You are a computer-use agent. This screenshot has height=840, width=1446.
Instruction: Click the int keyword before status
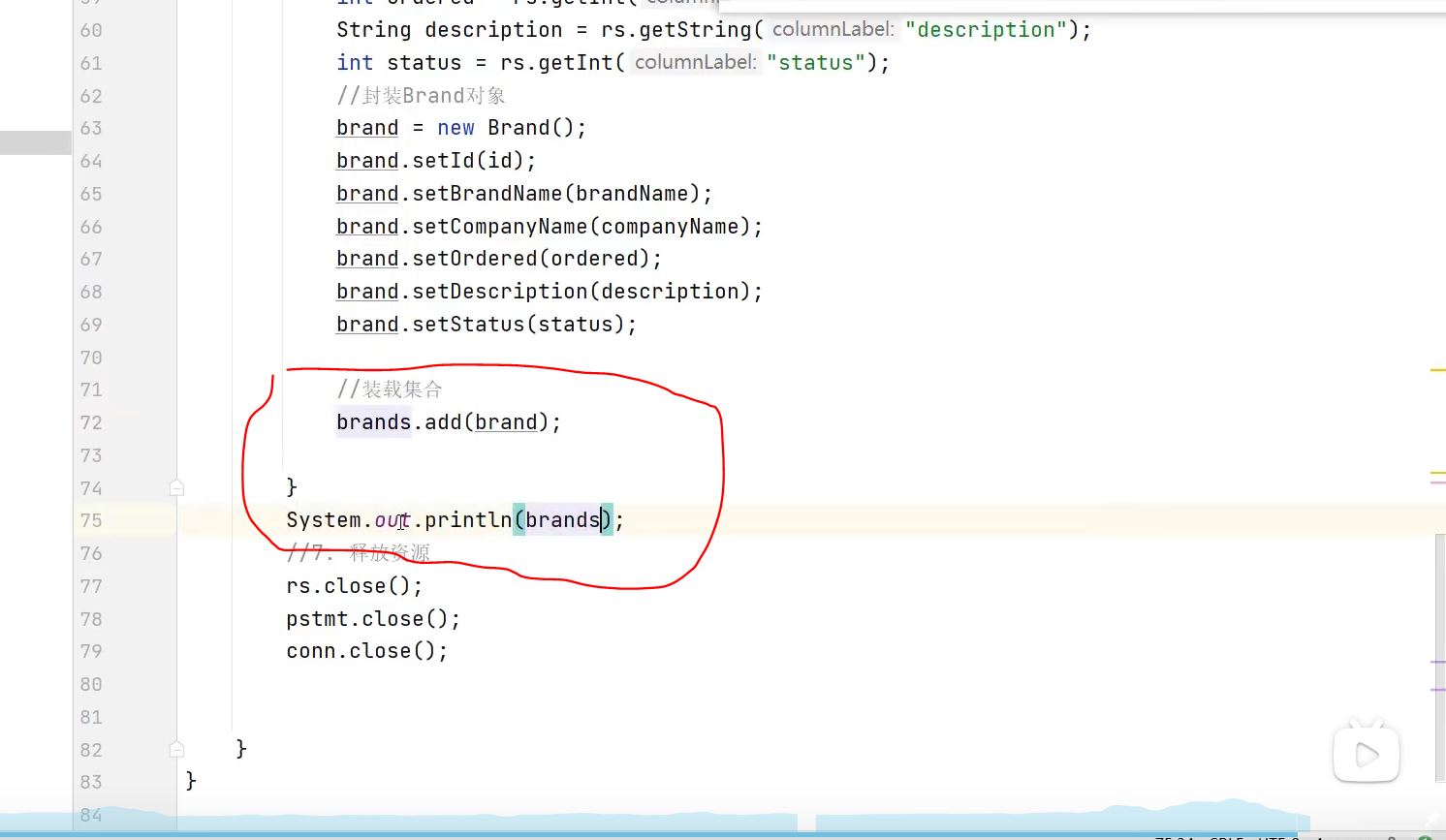(x=355, y=63)
